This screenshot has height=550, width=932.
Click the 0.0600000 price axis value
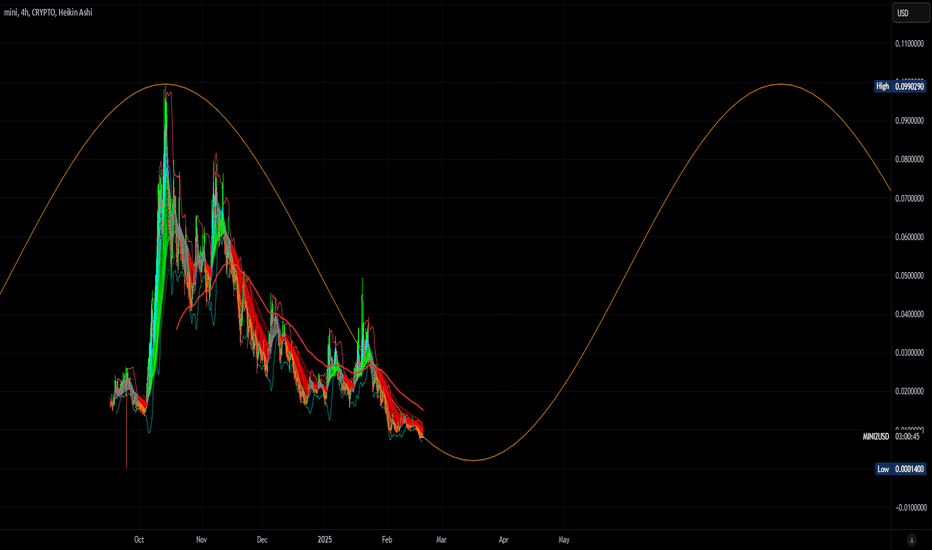pos(909,237)
